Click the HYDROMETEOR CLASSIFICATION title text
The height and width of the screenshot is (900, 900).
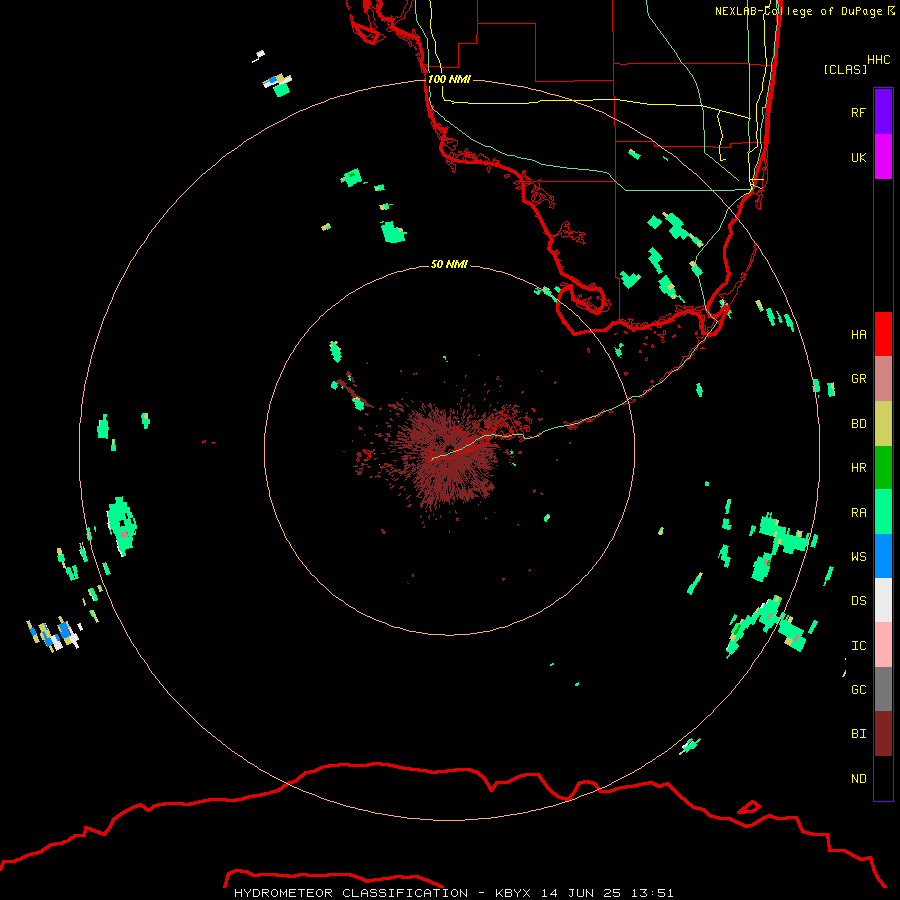point(351,893)
